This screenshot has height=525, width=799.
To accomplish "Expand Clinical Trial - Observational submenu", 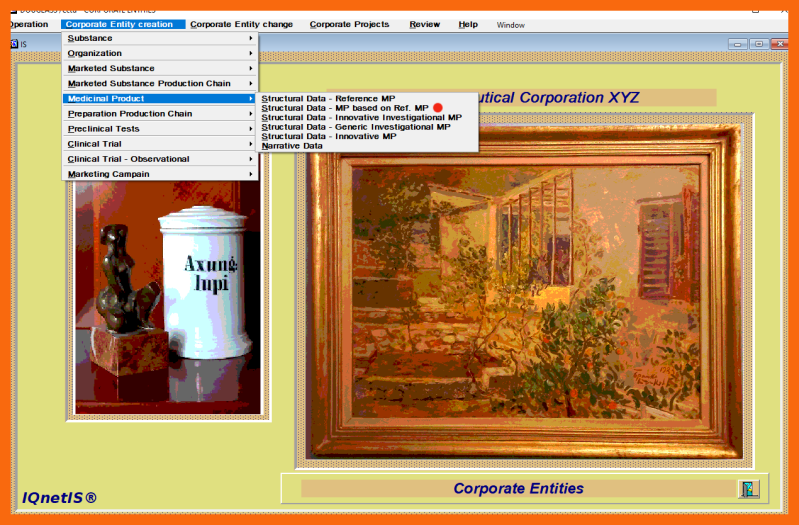I will click(x=160, y=159).
